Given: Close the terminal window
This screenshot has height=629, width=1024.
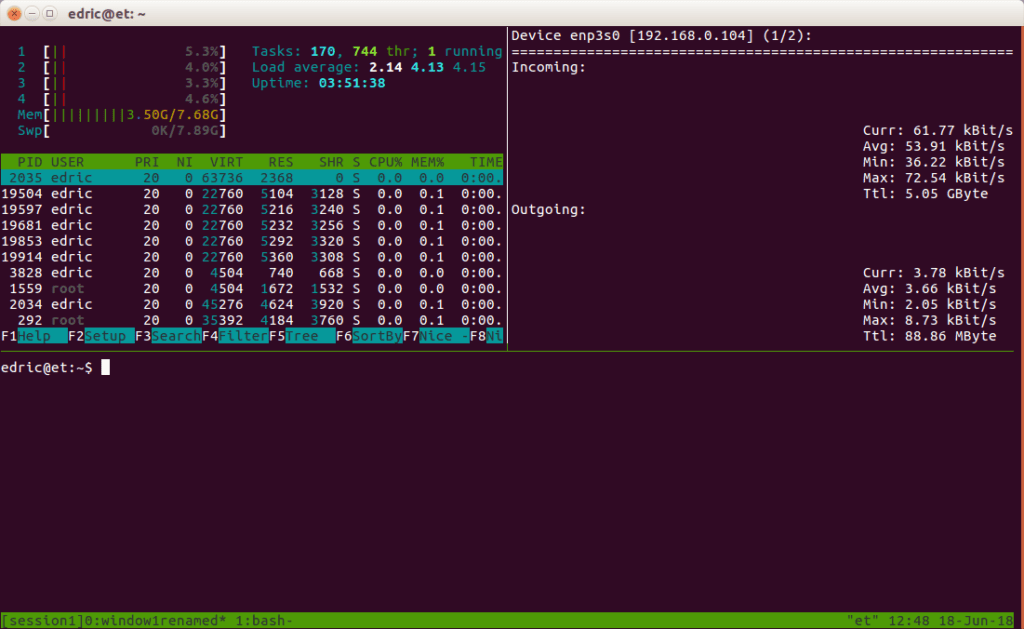Looking at the screenshot, I should coord(14,13).
